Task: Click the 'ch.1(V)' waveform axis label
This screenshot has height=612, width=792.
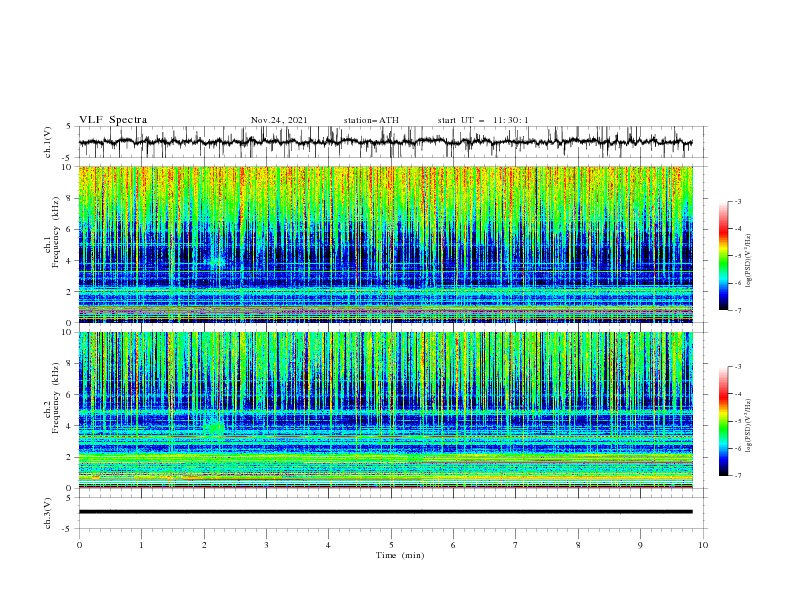Action: pos(48,142)
